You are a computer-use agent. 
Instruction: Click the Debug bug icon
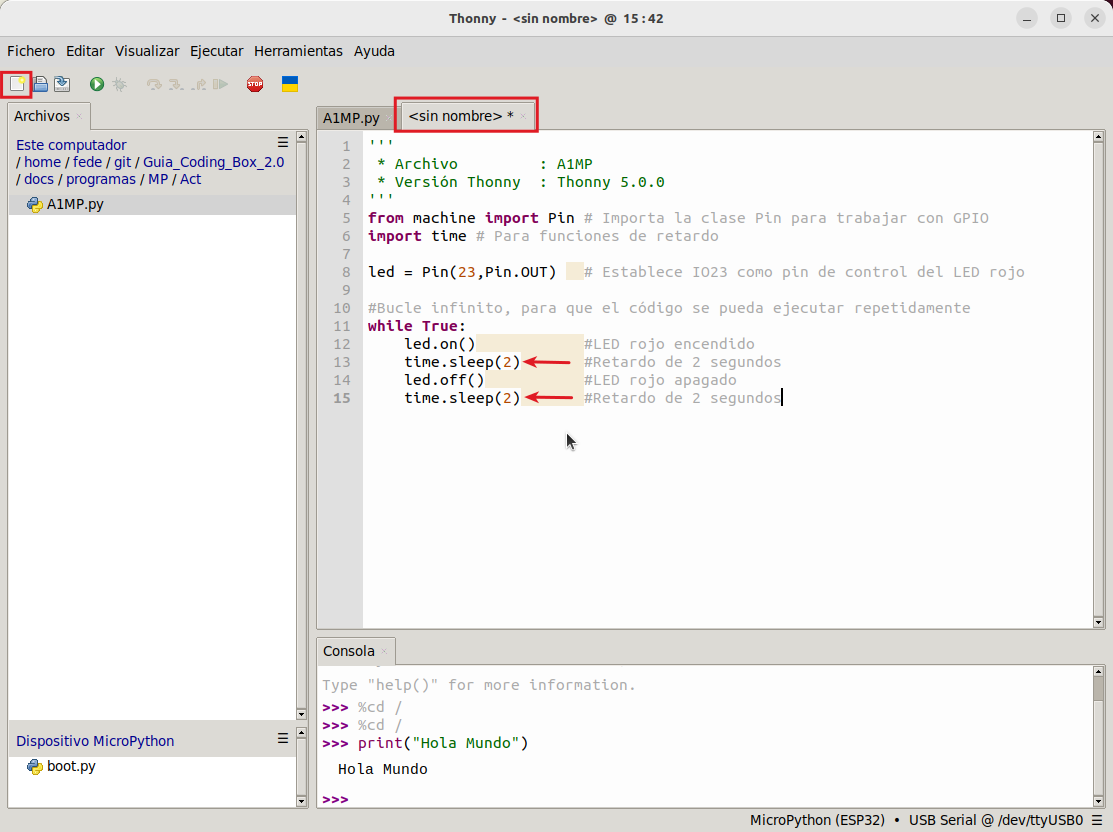coord(119,84)
